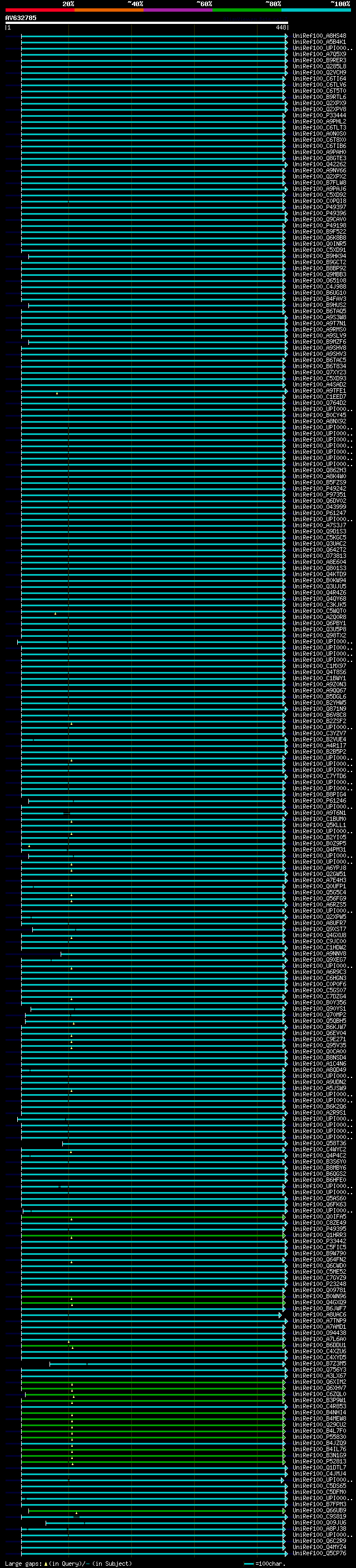Open hit UniRef100_C1BWY1

coord(319,678)
